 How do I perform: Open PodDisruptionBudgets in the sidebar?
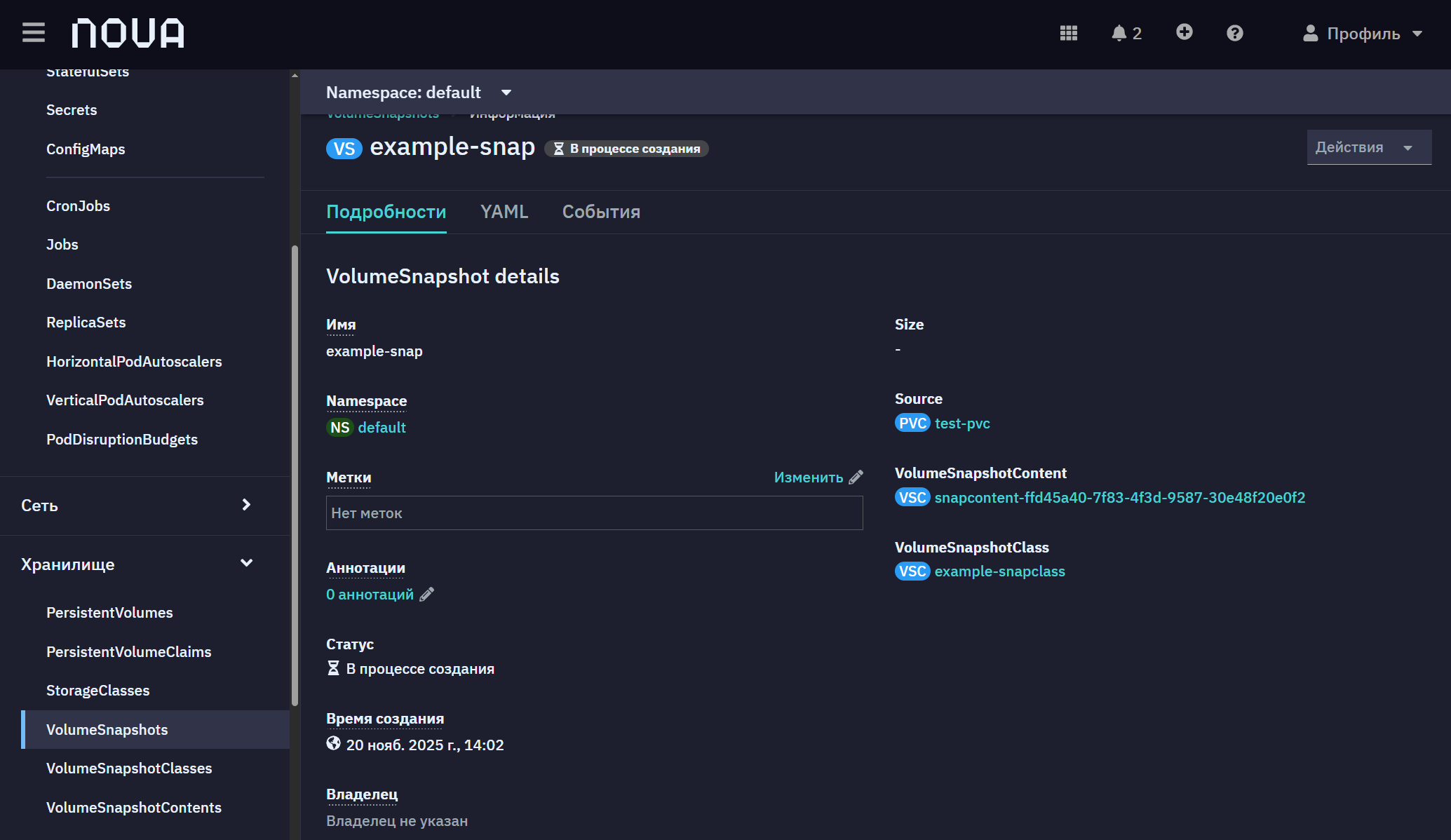[122, 440]
